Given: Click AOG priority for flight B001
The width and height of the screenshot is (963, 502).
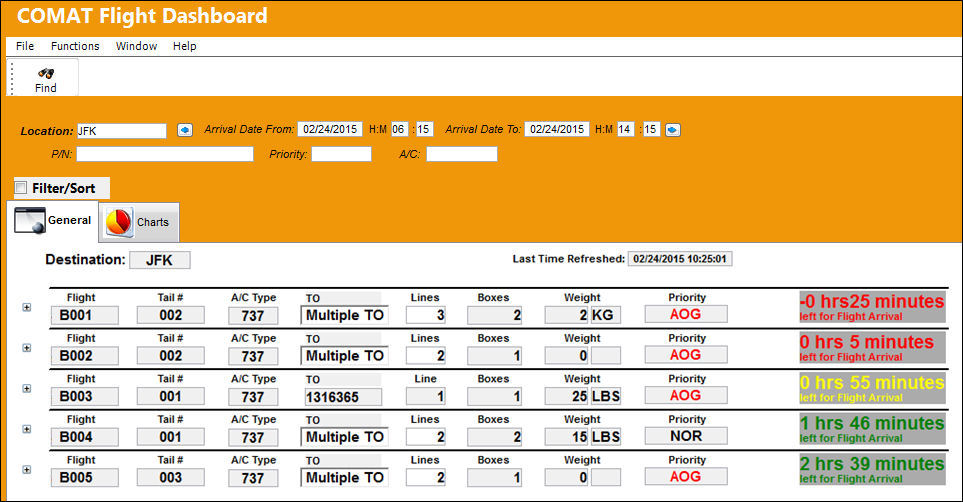Looking at the screenshot, I should [x=686, y=314].
